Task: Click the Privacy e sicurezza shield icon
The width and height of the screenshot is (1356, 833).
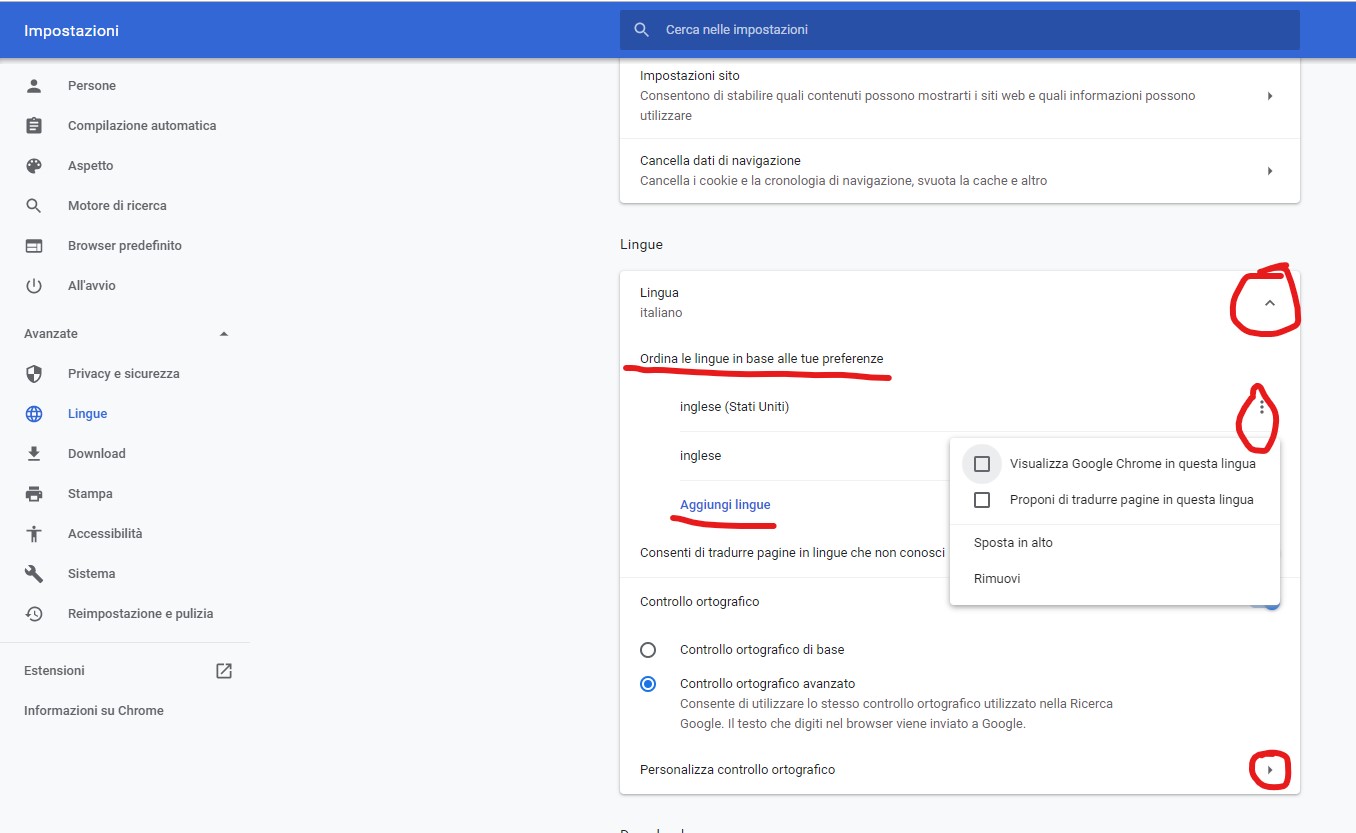Action: pyautogui.click(x=34, y=374)
